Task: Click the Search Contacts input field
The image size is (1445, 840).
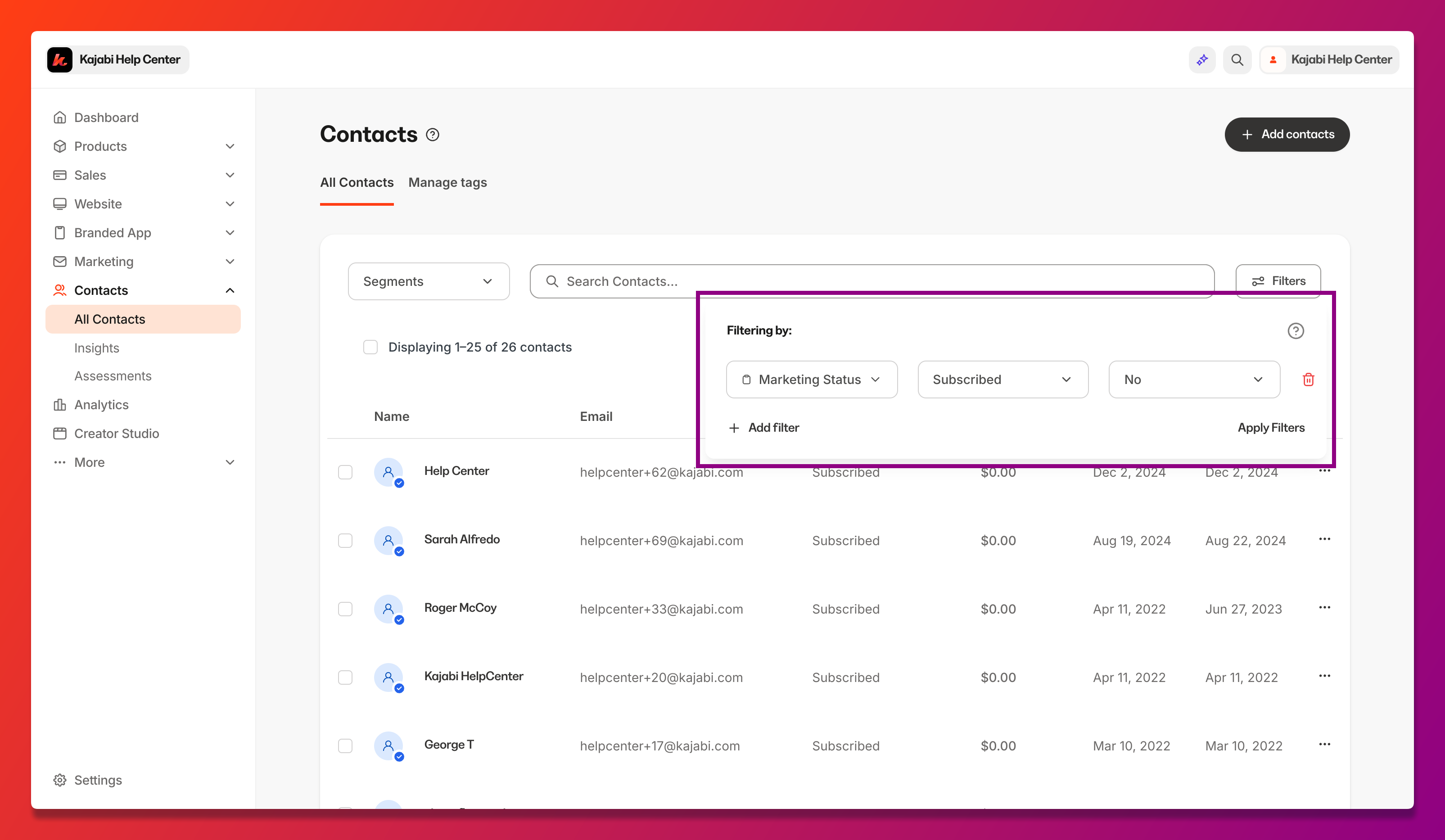Action: [872, 281]
